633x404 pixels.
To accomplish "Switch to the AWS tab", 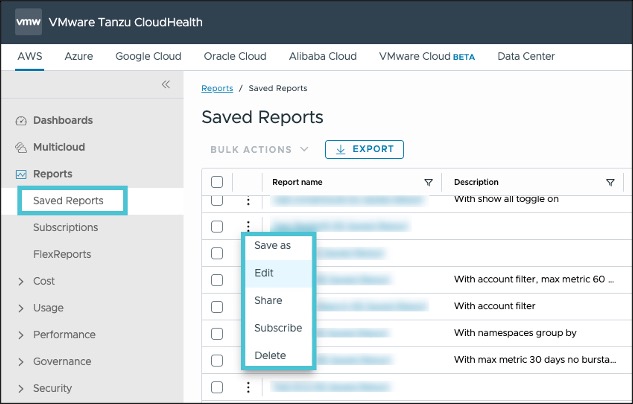I will [x=29, y=56].
